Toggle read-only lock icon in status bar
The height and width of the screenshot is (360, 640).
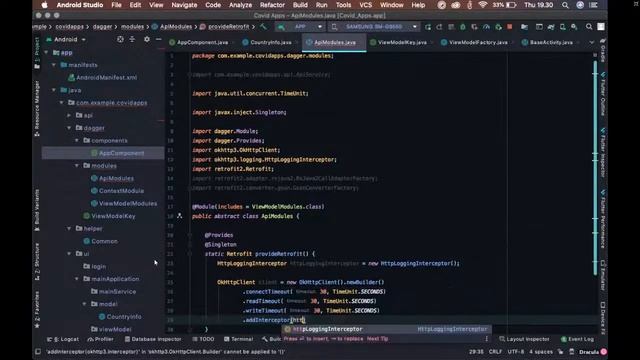(560, 351)
